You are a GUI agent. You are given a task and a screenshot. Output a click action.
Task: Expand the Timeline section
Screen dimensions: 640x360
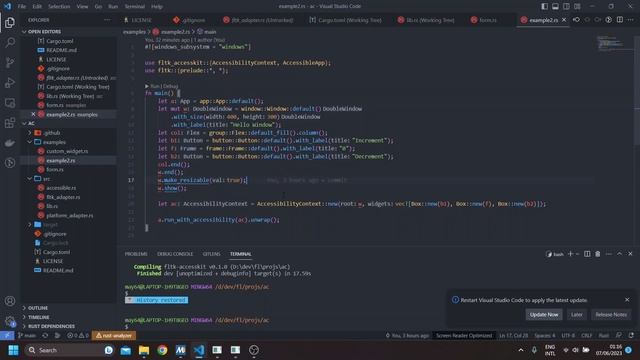point(38,317)
